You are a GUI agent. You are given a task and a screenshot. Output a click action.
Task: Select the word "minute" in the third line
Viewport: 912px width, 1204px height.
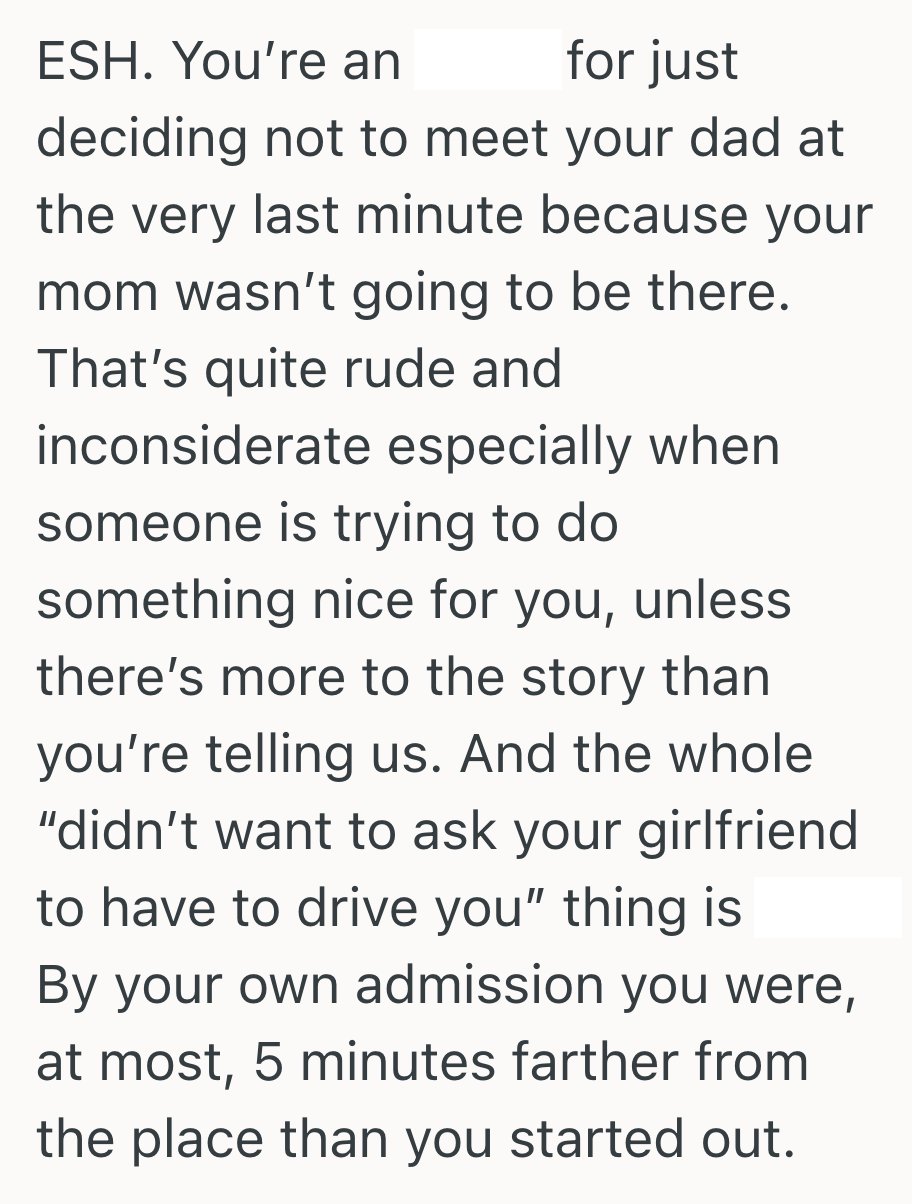point(427,217)
